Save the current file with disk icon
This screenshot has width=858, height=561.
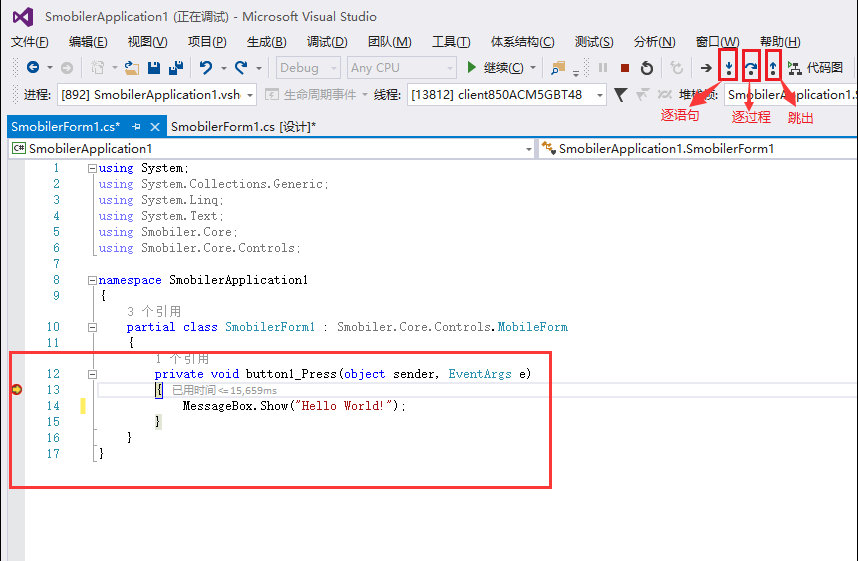pyautogui.click(x=154, y=68)
